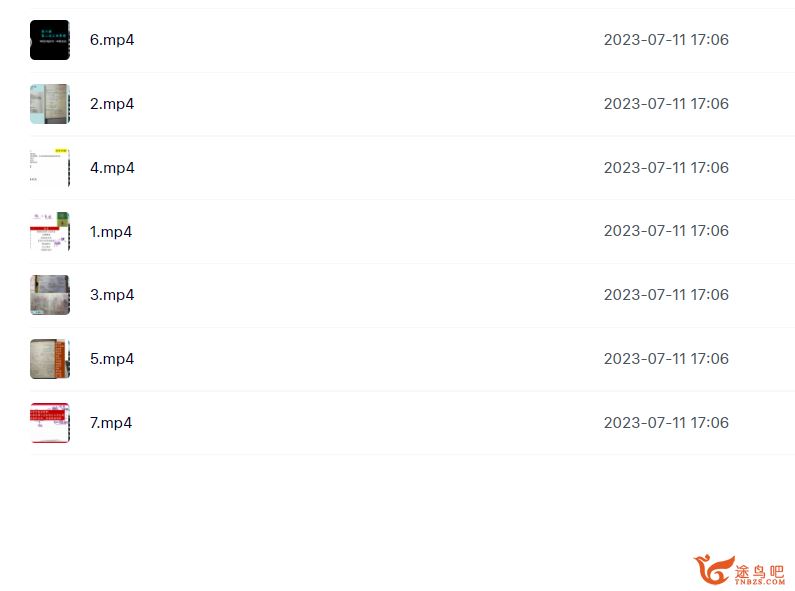Open file name 1.mp4
This screenshot has width=795, height=591.
(111, 232)
